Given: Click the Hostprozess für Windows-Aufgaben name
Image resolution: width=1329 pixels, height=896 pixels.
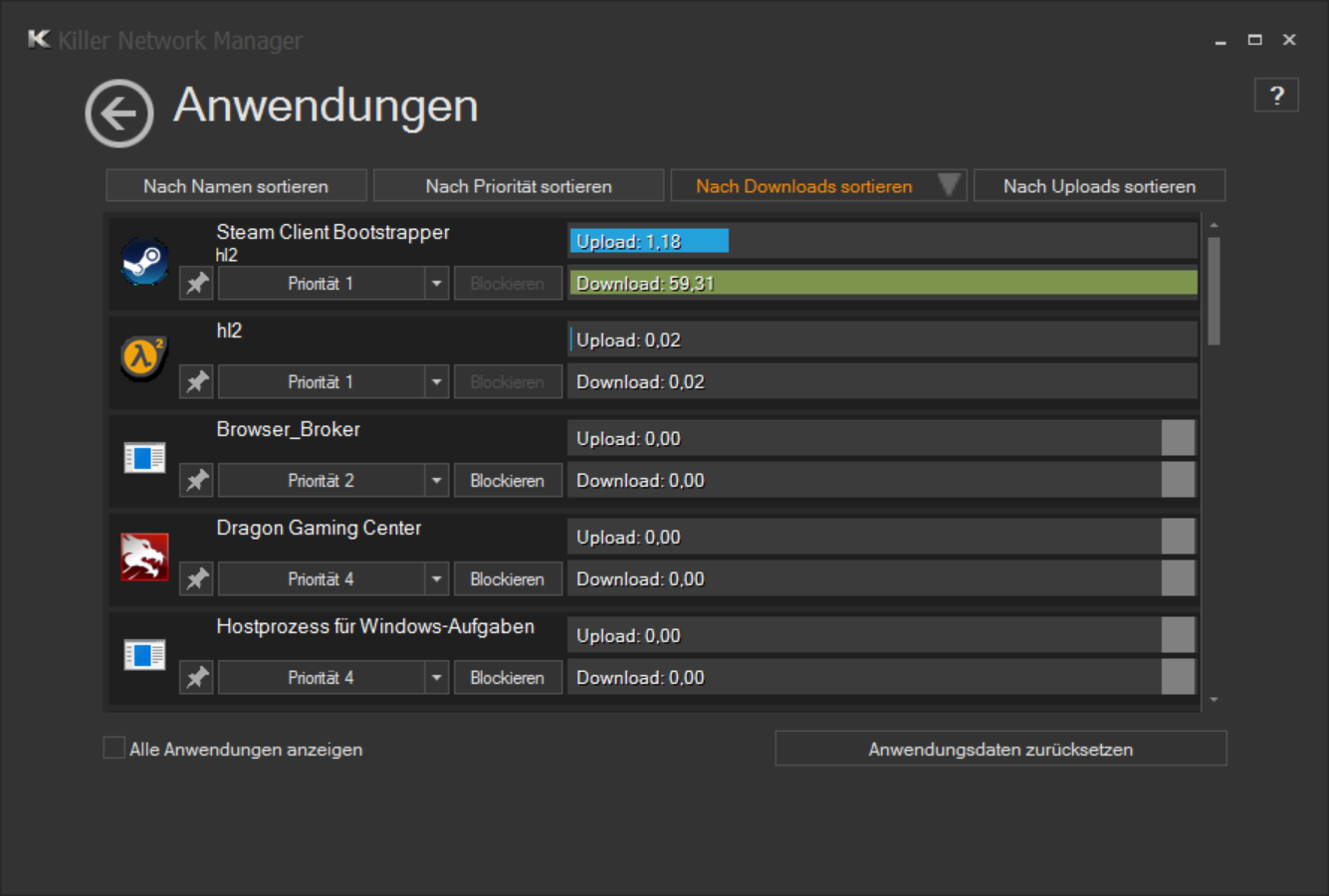Looking at the screenshot, I should (375, 626).
